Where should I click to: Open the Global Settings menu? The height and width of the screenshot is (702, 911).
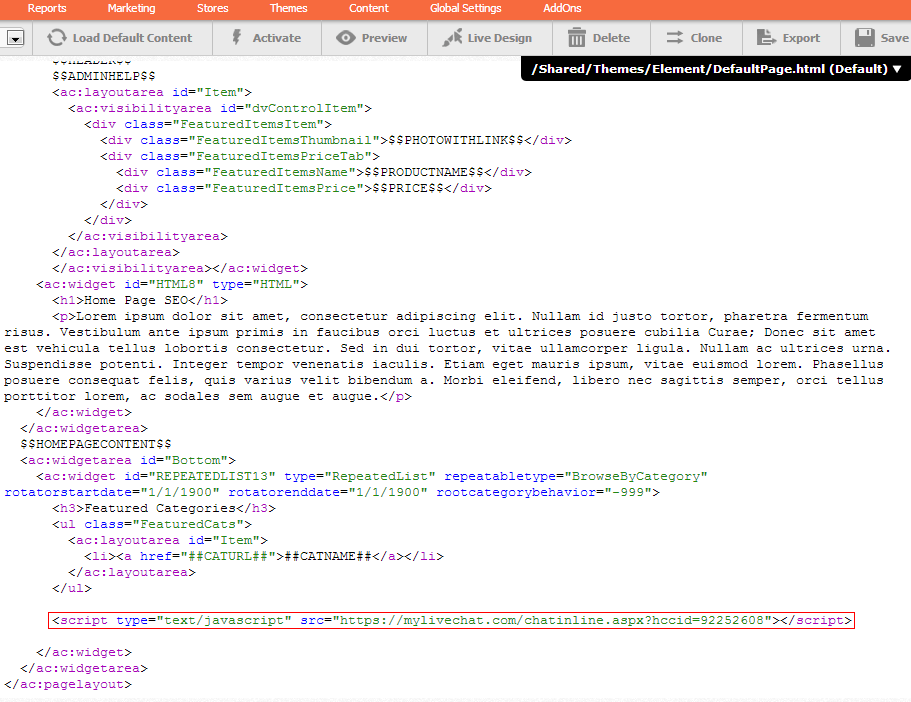(x=466, y=8)
